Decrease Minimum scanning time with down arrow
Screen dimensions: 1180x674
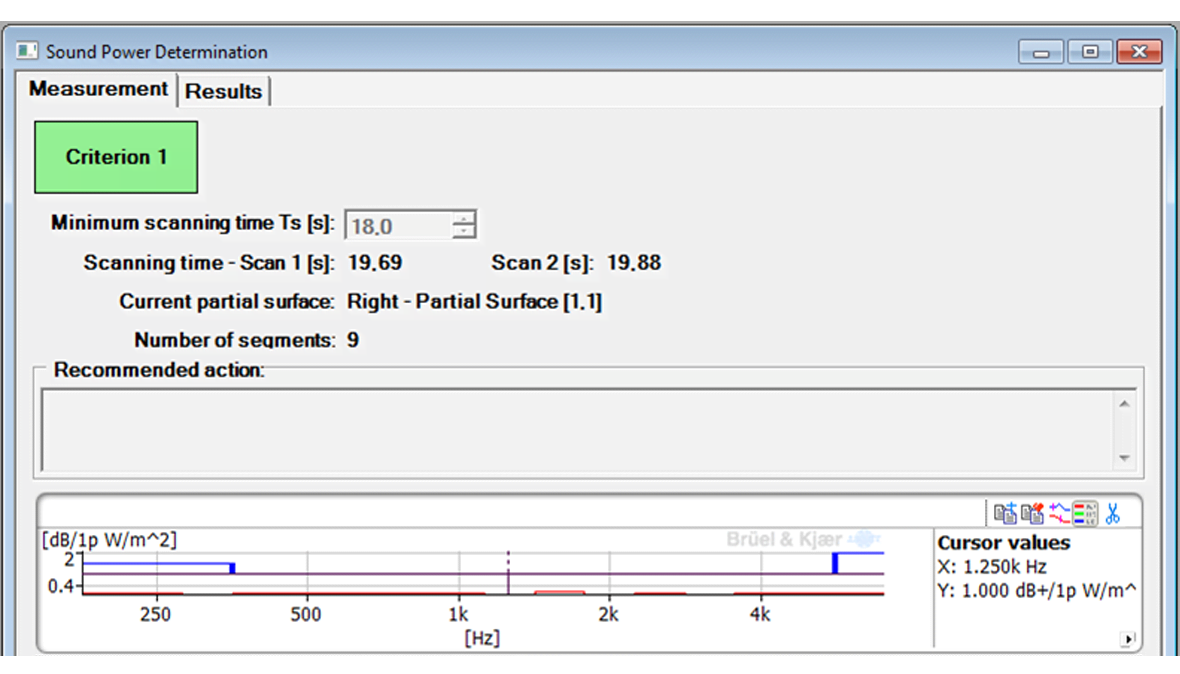point(463,233)
